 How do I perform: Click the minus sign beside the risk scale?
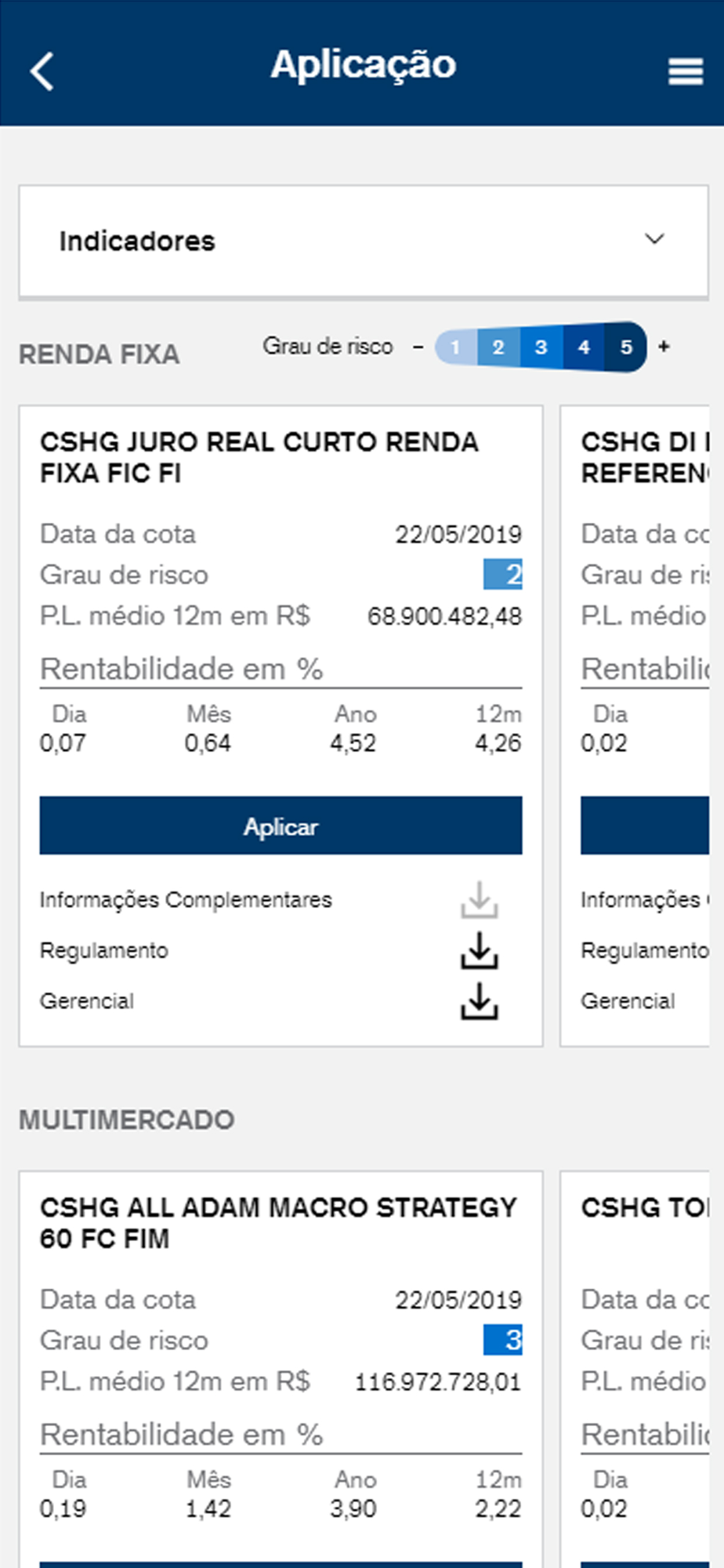point(418,347)
